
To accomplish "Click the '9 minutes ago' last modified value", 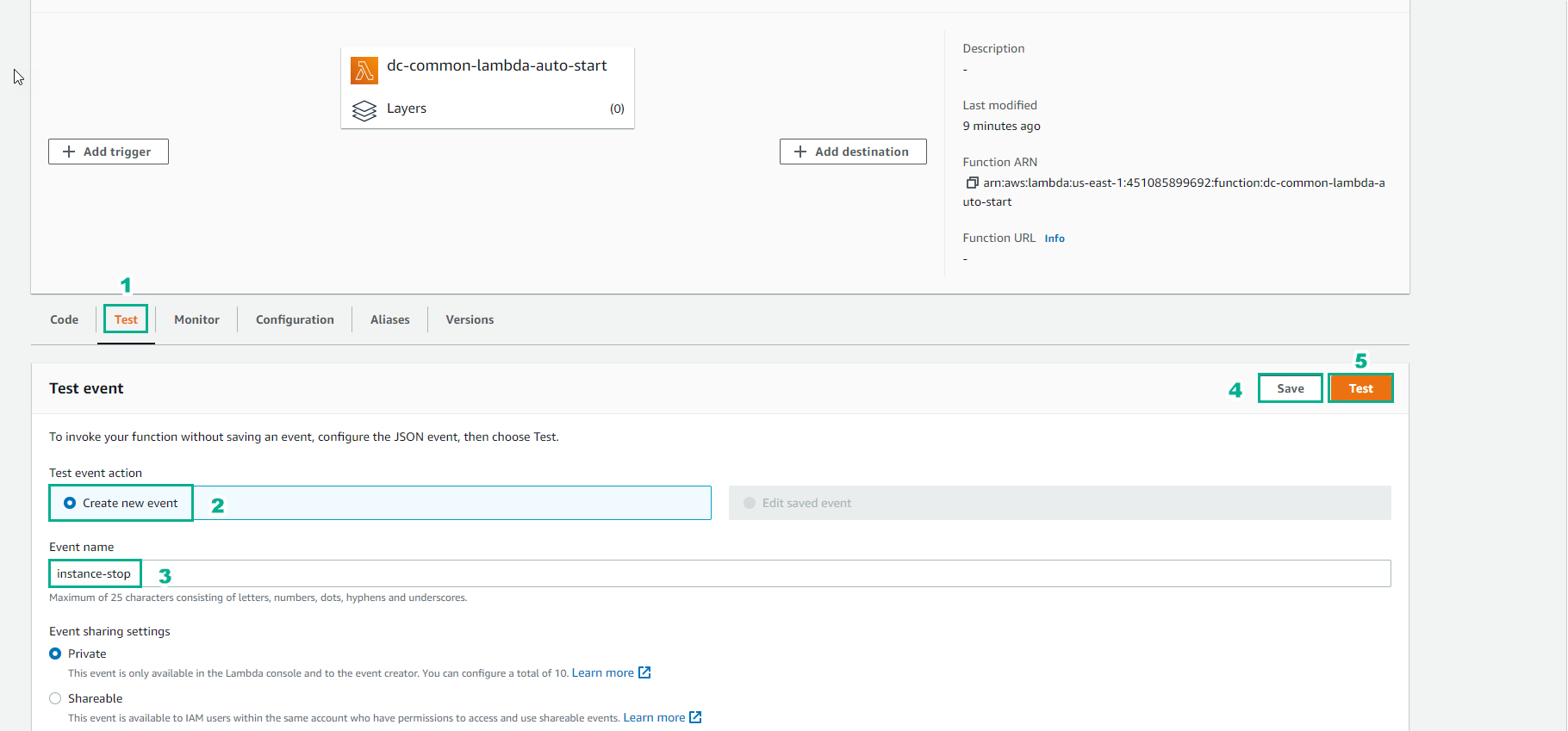I will click(x=1001, y=126).
